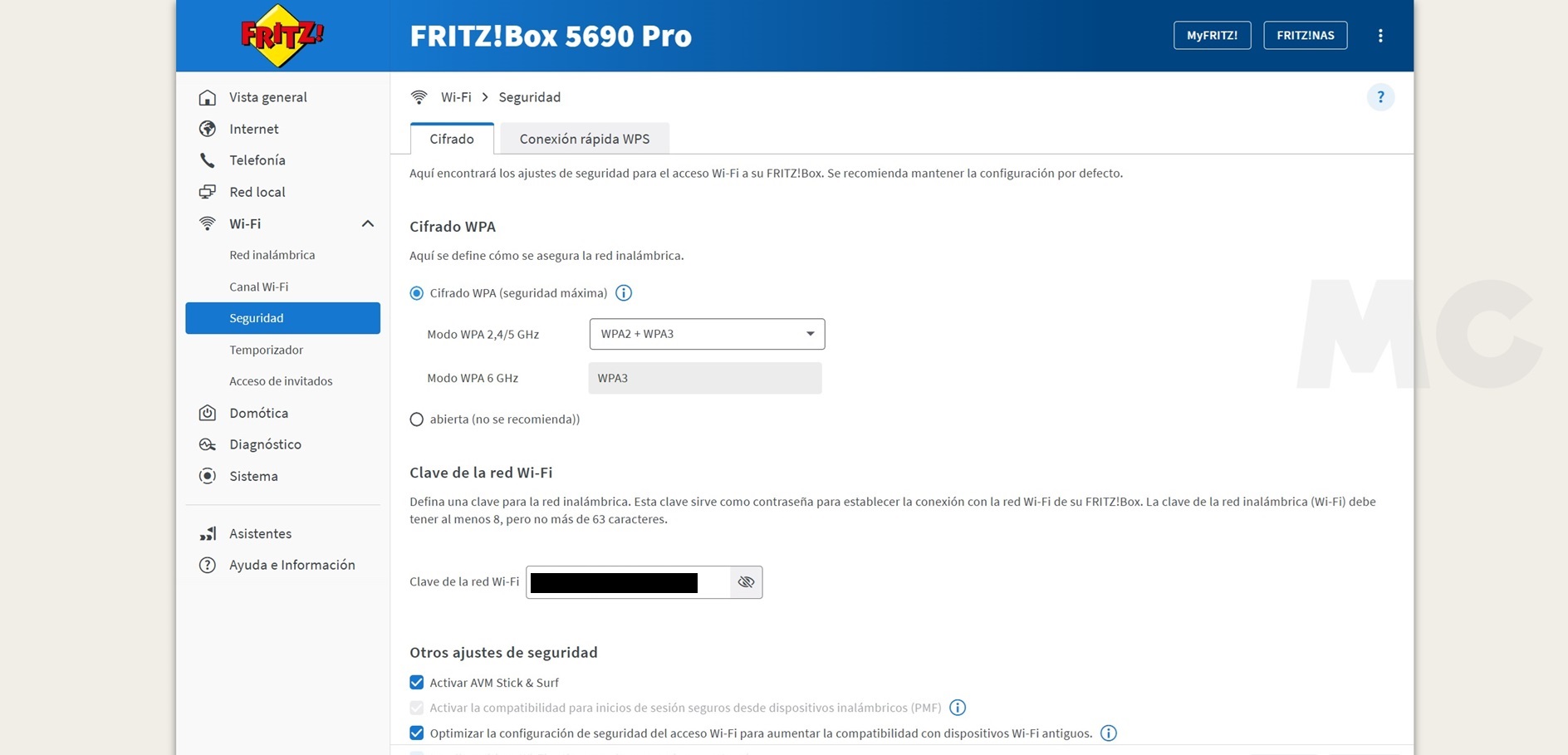The image size is (1568, 755).
Task: Click the info icon next to PMF option
Action: 958,708
